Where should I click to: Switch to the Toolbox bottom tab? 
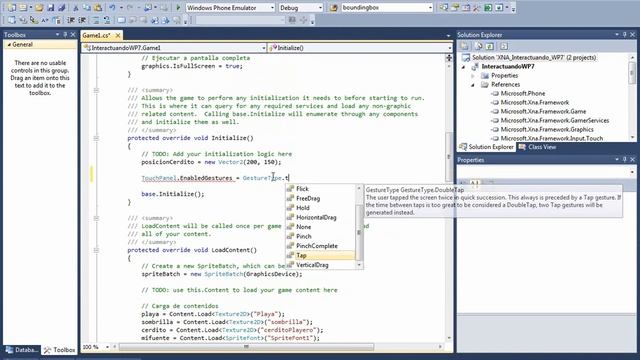click(x=60, y=350)
